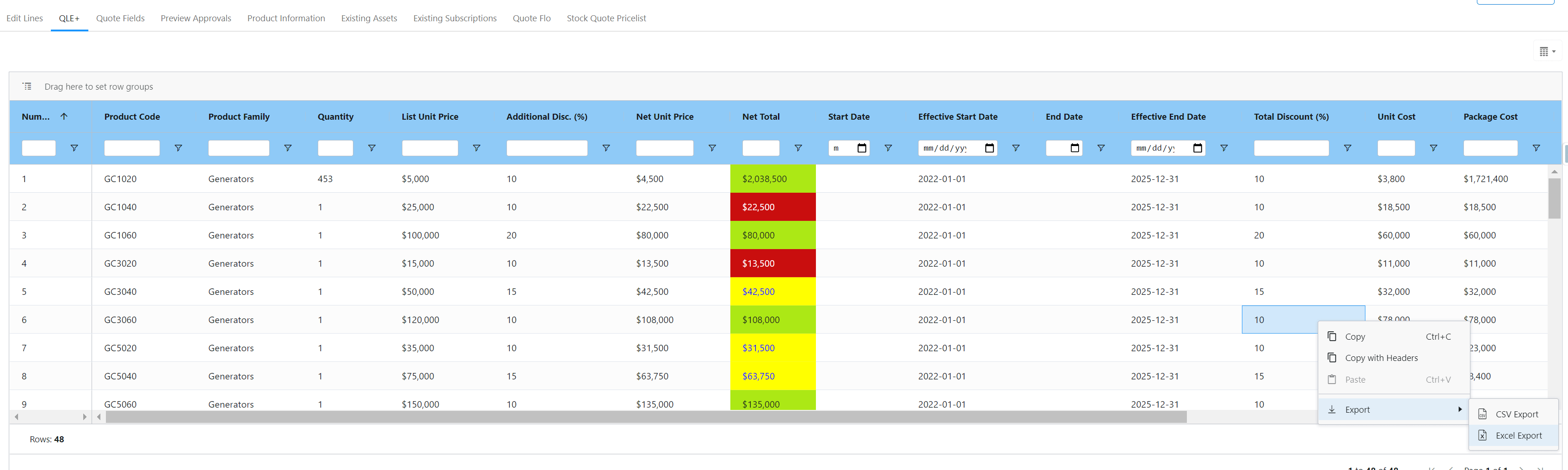
Task: Select Copy with Headers from context menu
Action: pyautogui.click(x=1381, y=358)
